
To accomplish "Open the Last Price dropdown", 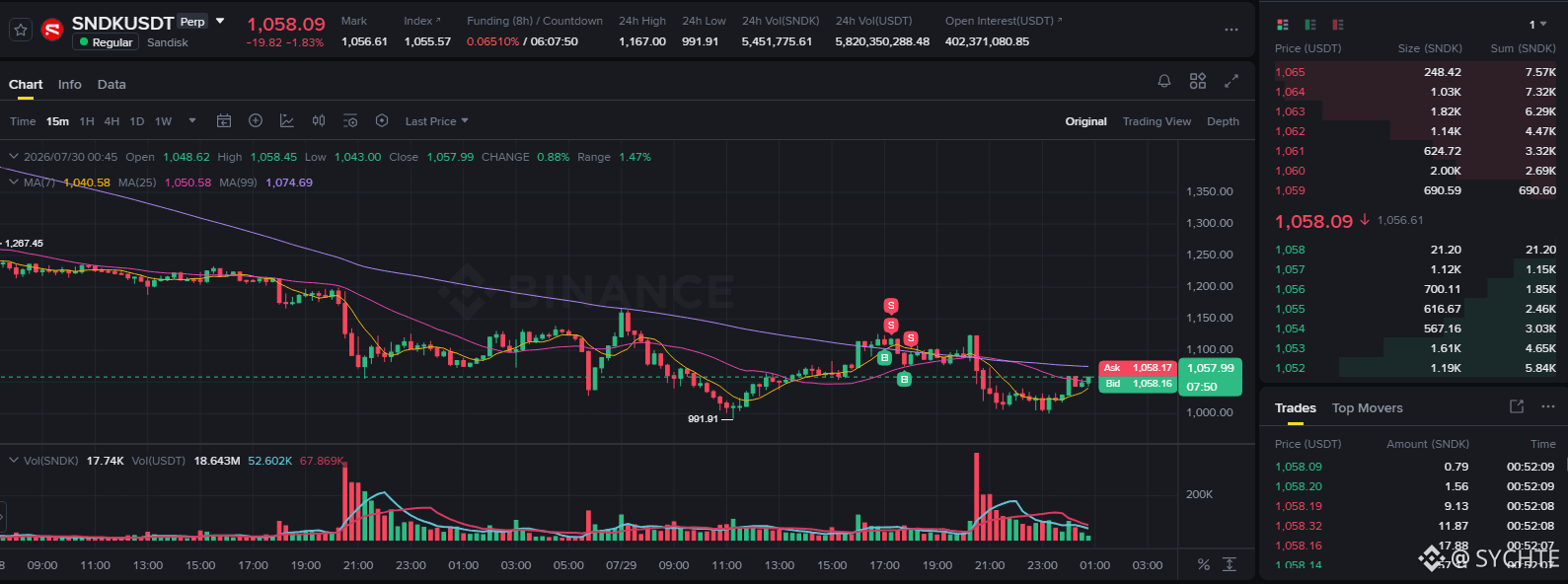I will (436, 121).
